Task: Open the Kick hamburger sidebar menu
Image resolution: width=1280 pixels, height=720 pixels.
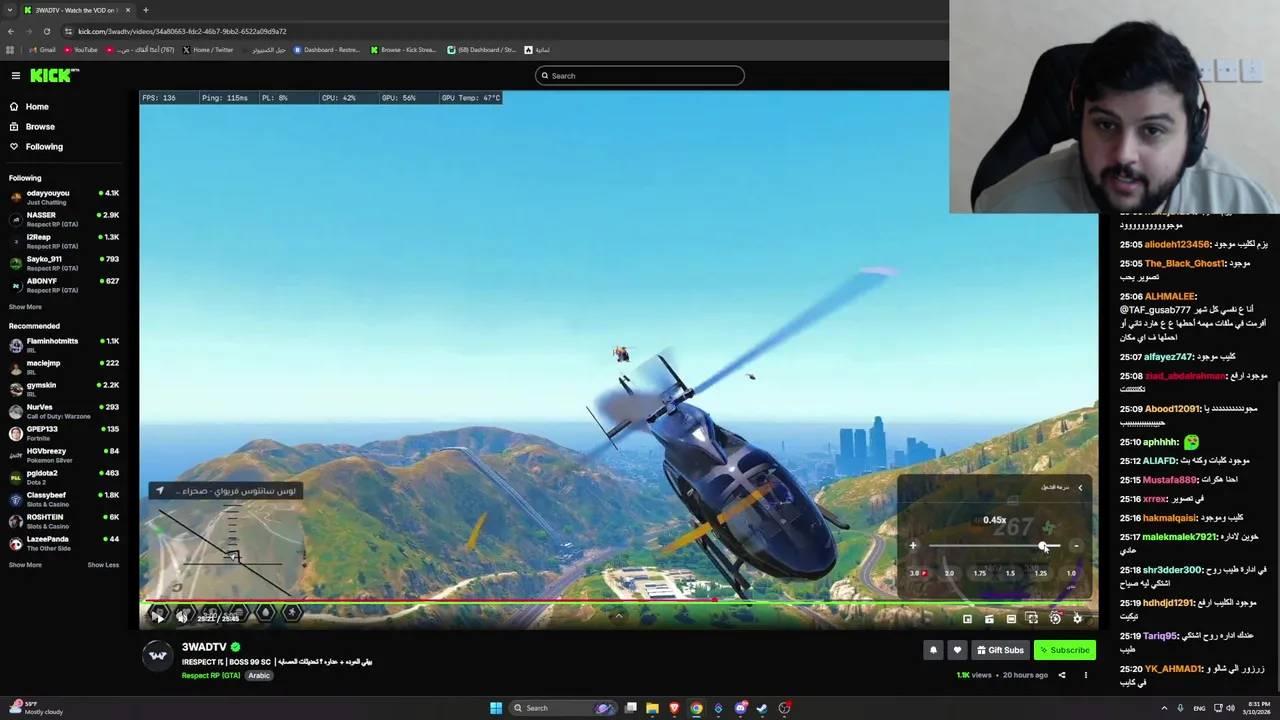Action: [x=16, y=76]
